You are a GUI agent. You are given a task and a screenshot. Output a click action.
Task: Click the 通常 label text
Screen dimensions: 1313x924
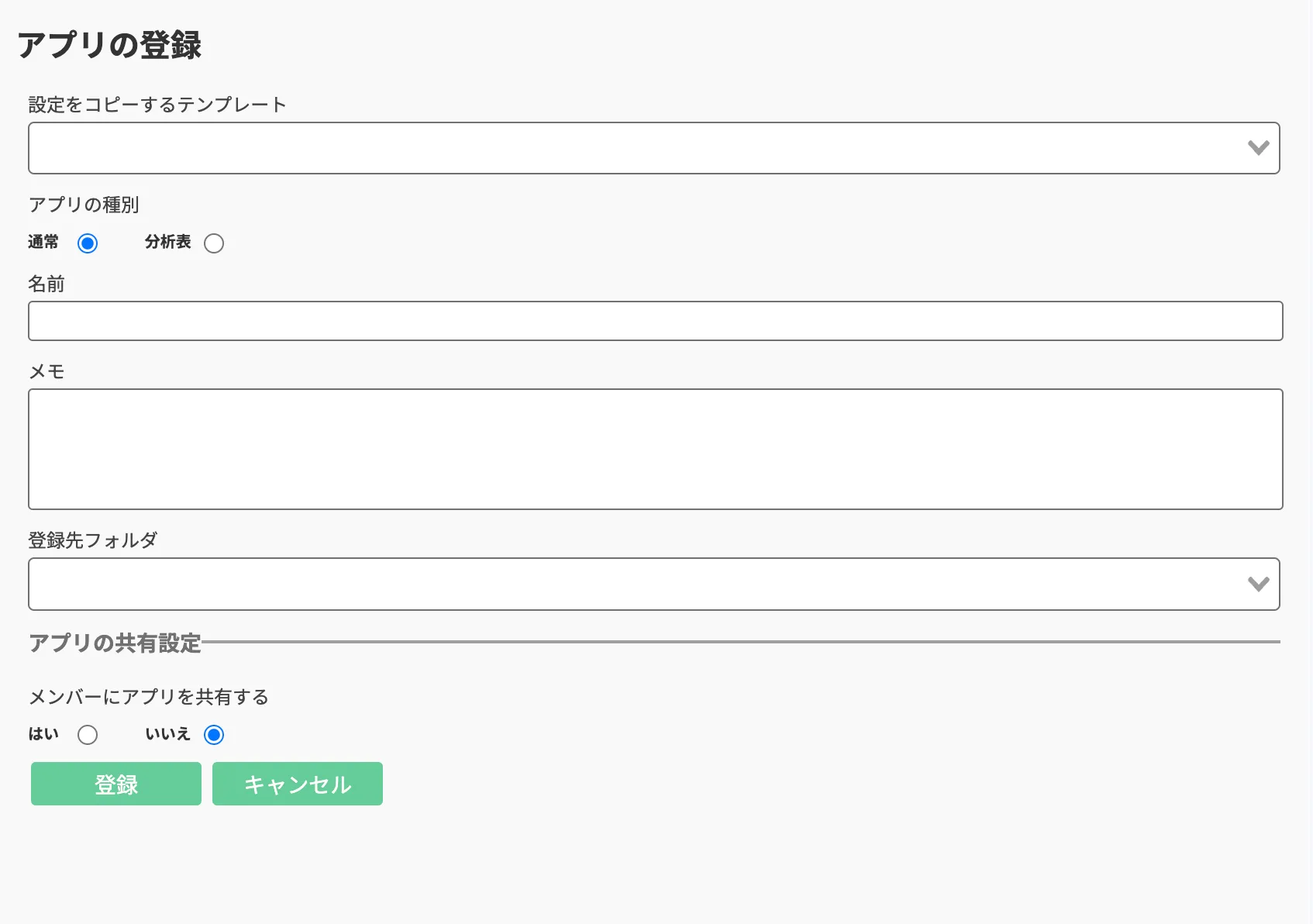(x=43, y=242)
